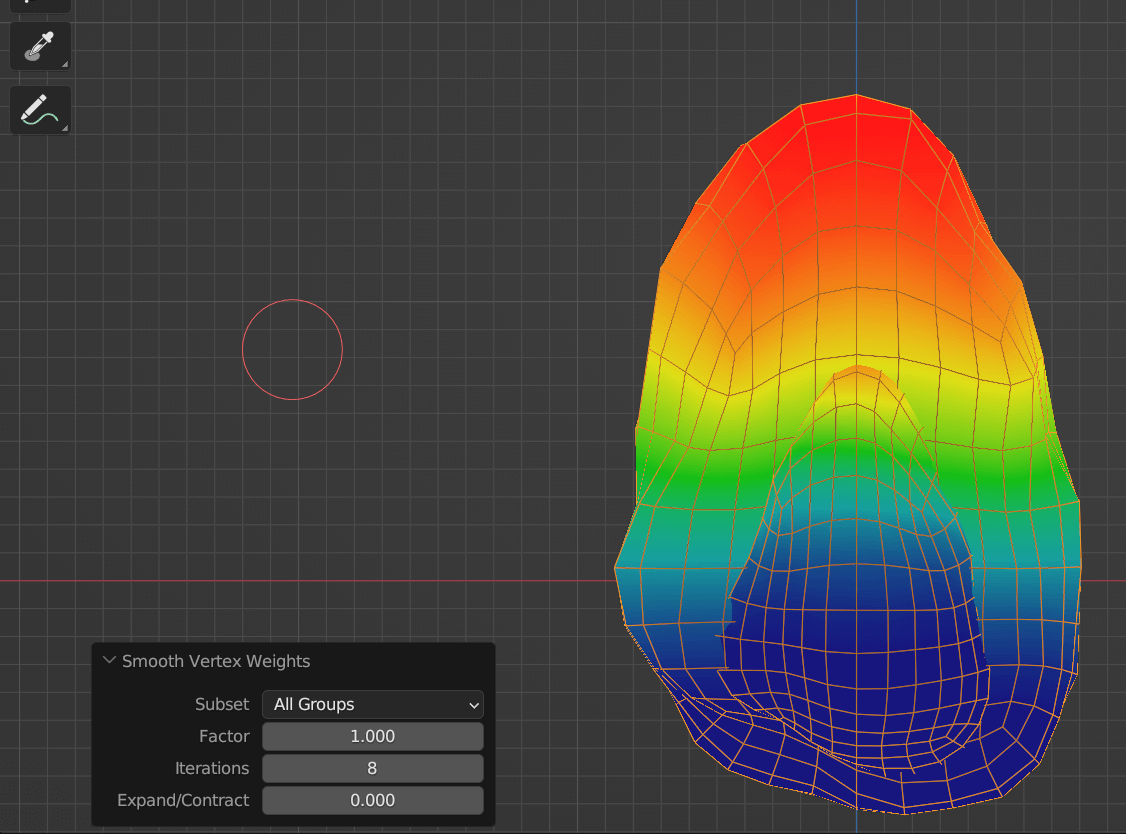Image resolution: width=1126 pixels, height=834 pixels.
Task: Click the Smooth Vertex Weights title
Action: [216, 661]
